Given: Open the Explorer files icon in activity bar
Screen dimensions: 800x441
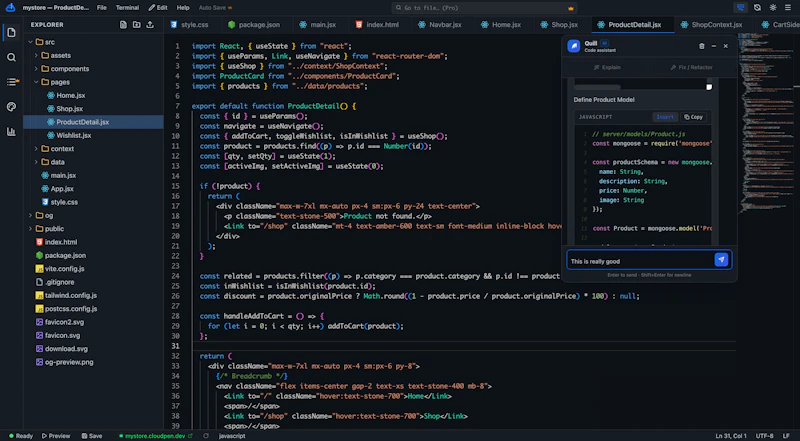Looking at the screenshot, I should coord(11,33).
